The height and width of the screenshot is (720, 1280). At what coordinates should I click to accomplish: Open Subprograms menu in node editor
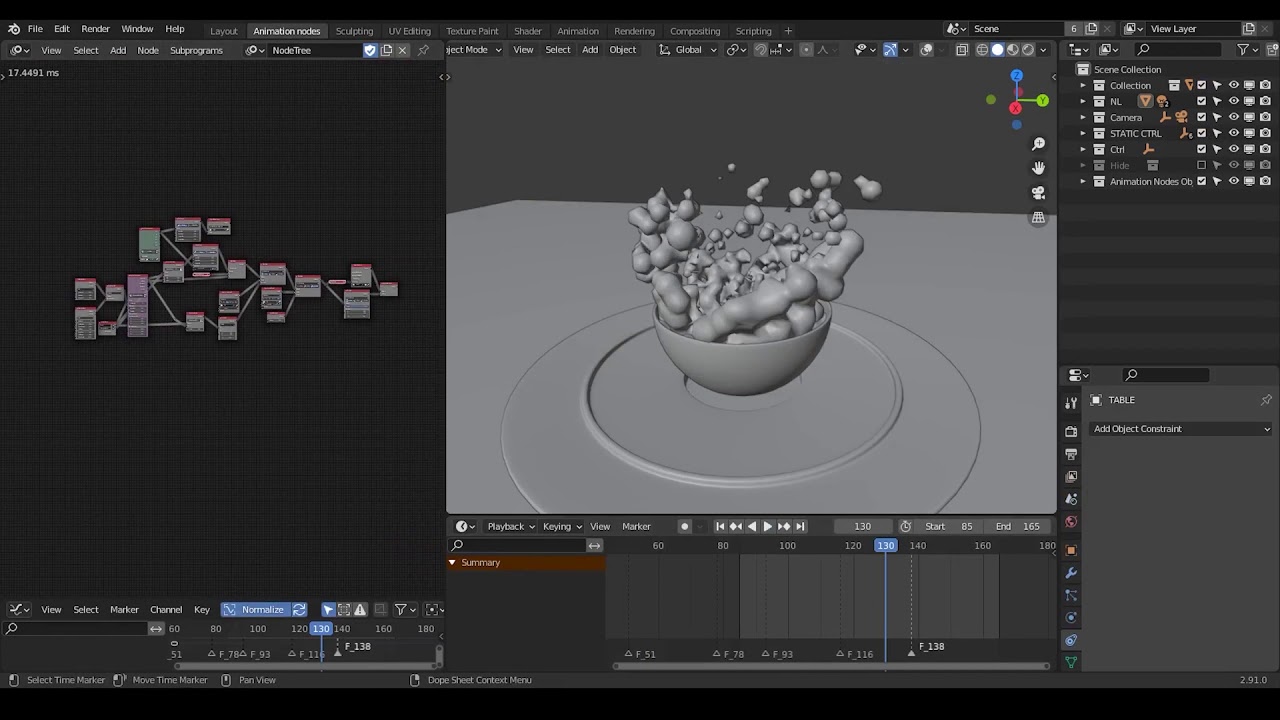[196, 50]
